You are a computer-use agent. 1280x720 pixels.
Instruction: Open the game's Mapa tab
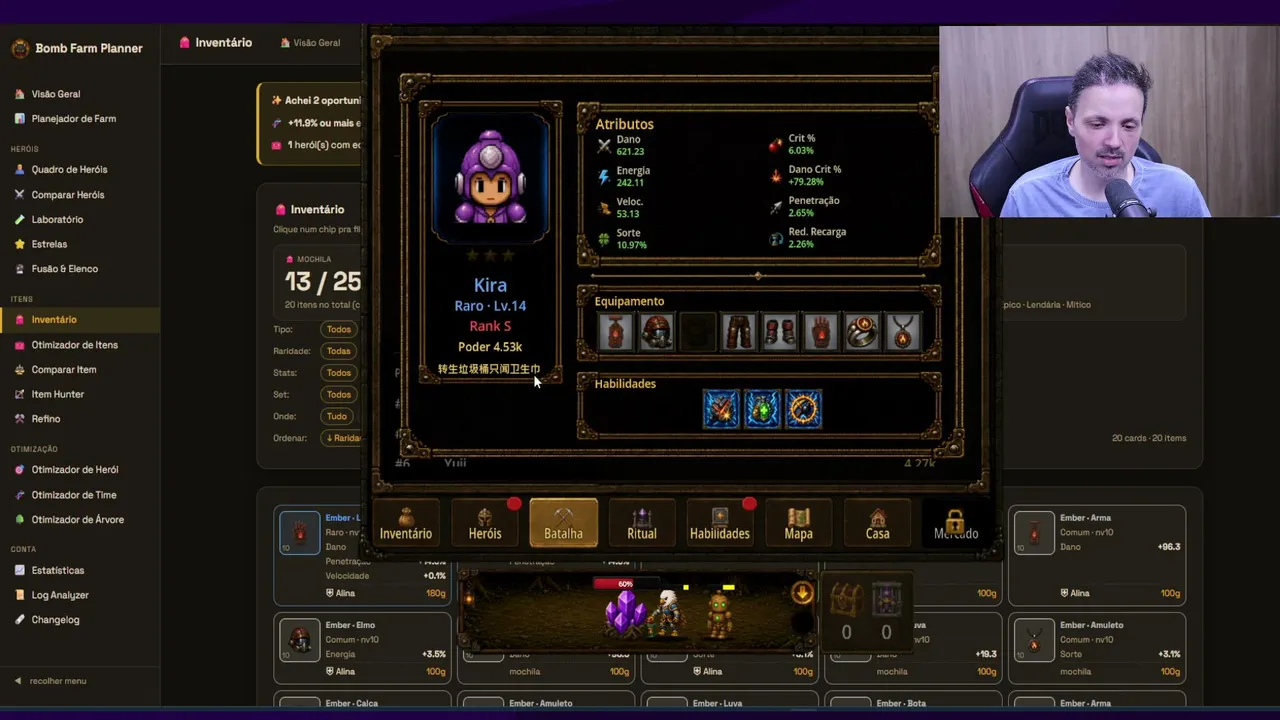[x=798, y=523]
